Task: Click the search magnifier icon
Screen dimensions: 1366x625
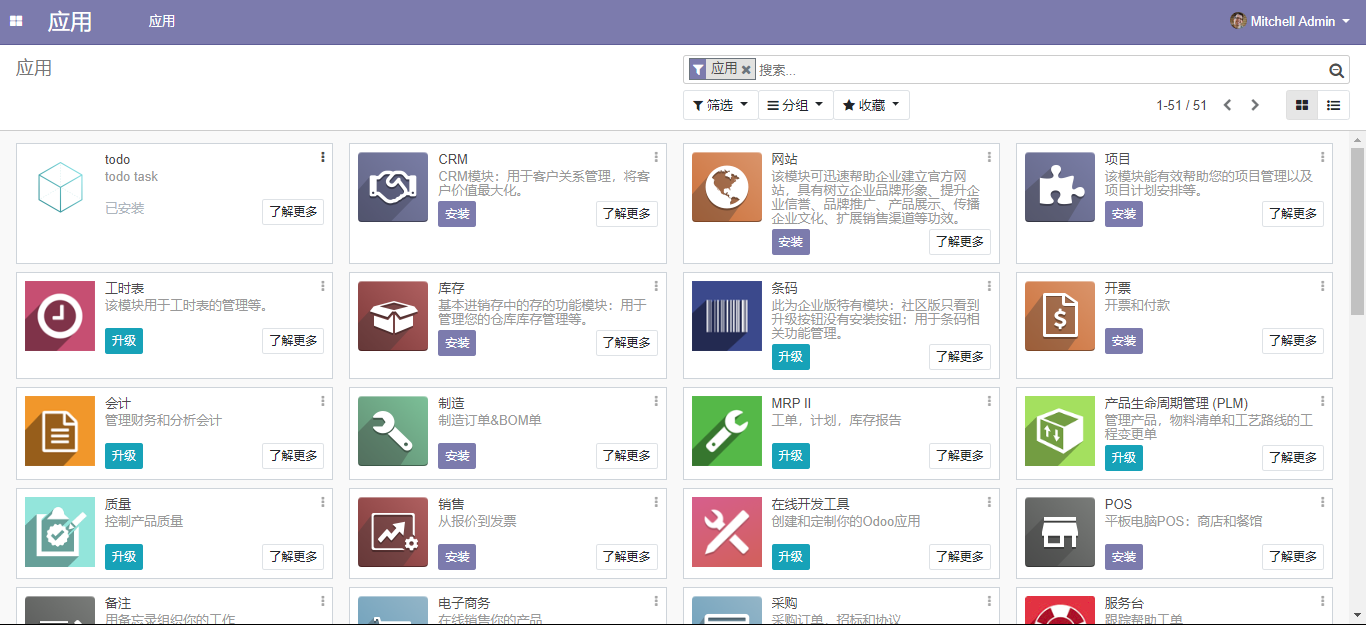Action: 1336,70
